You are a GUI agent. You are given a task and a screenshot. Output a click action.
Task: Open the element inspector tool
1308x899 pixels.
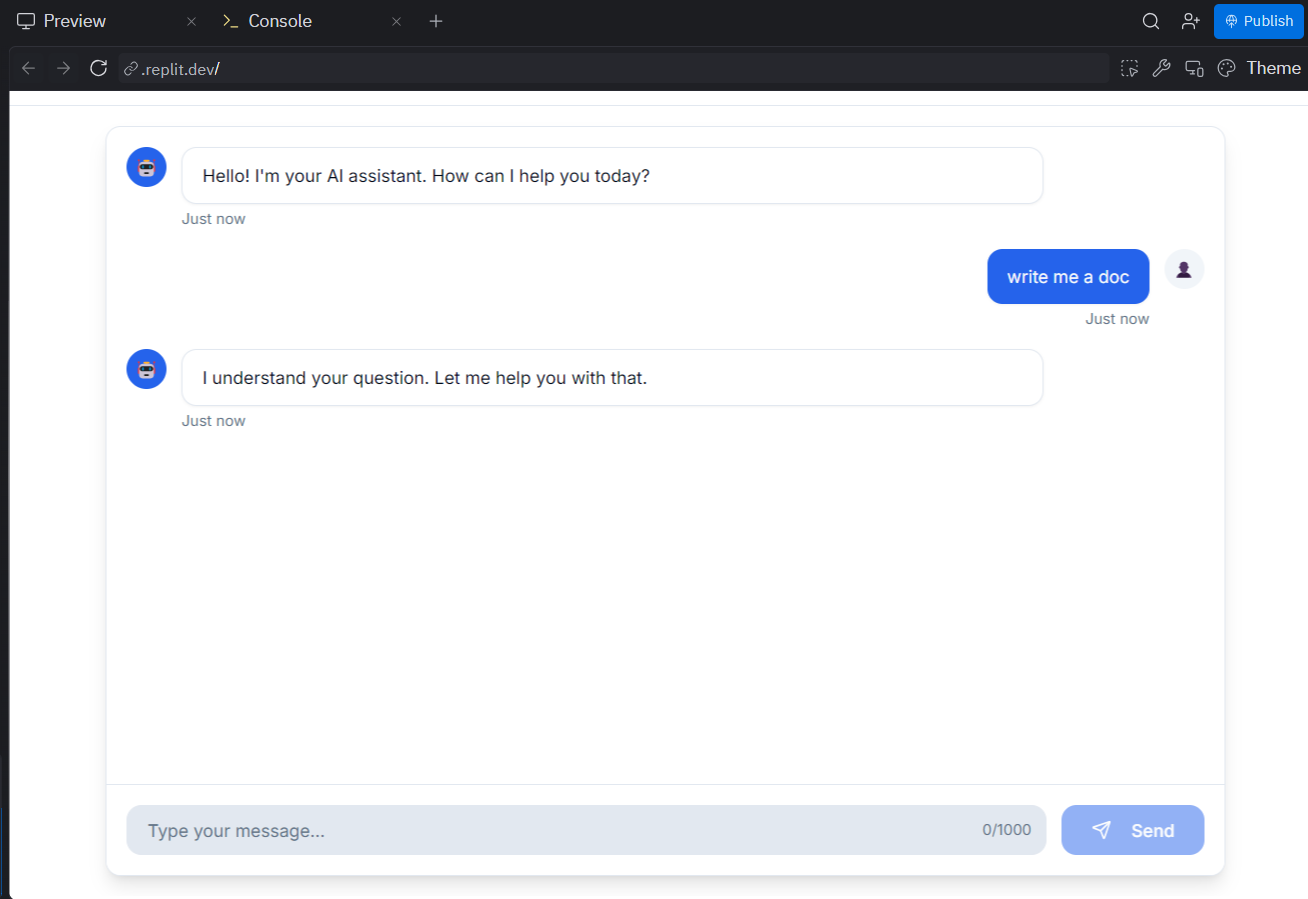pos(1129,68)
